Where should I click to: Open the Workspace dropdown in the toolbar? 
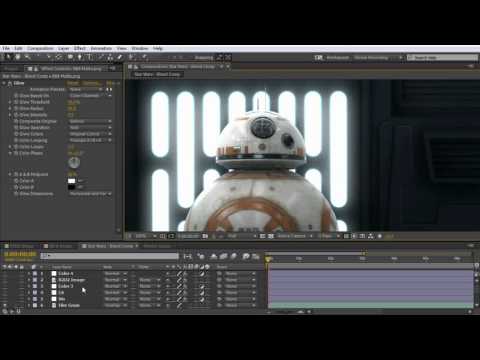(378, 58)
